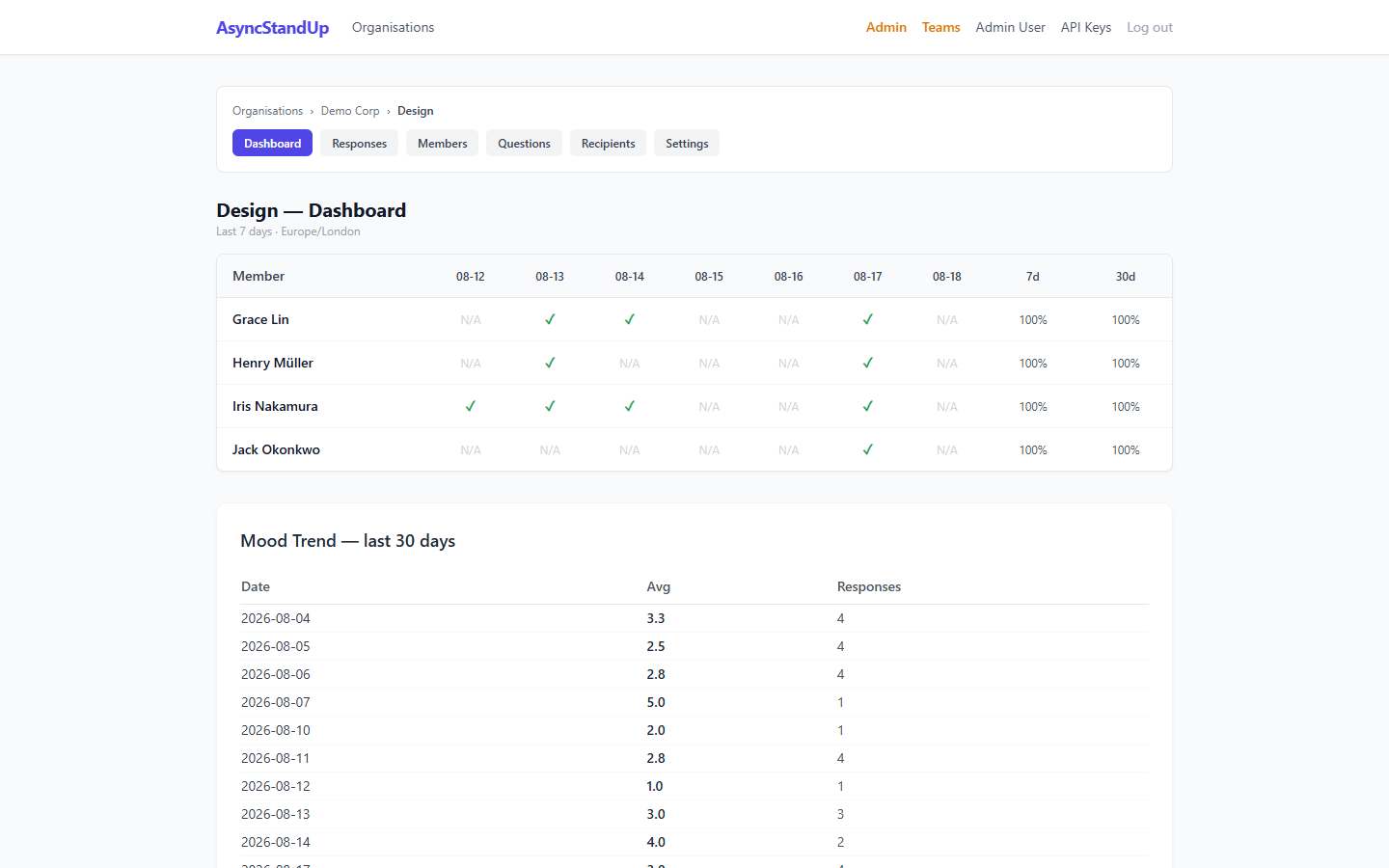Select the 2026-08-04 mood trend date
1389x868 pixels.
(276, 618)
